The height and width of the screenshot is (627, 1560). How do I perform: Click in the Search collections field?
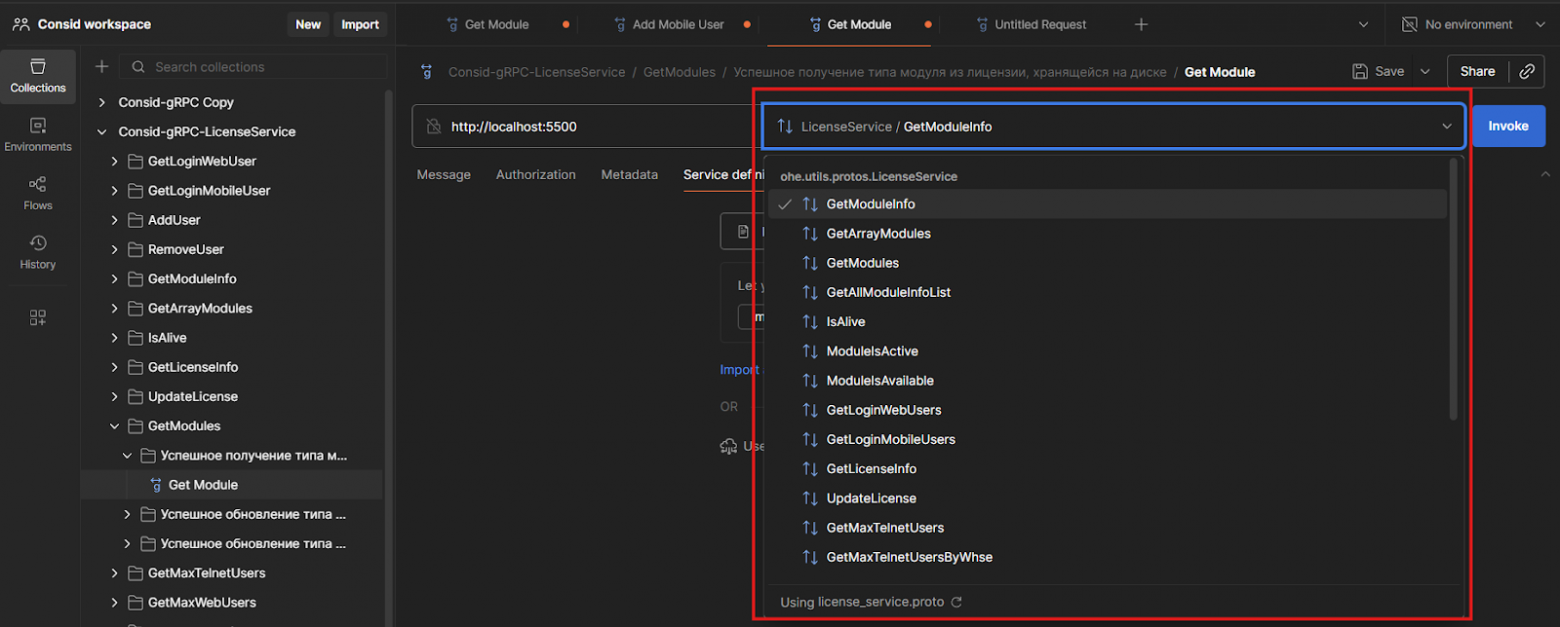pos(253,67)
